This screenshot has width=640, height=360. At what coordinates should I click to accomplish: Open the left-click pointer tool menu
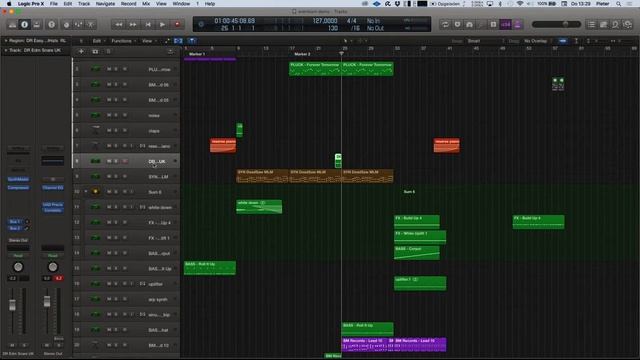click(347, 41)
